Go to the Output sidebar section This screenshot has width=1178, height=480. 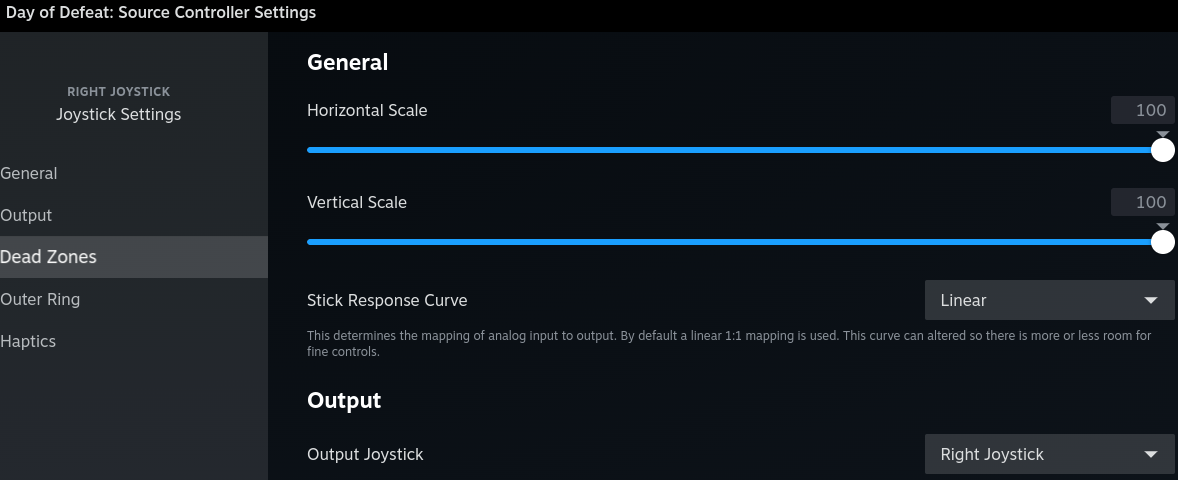(27, 215)
